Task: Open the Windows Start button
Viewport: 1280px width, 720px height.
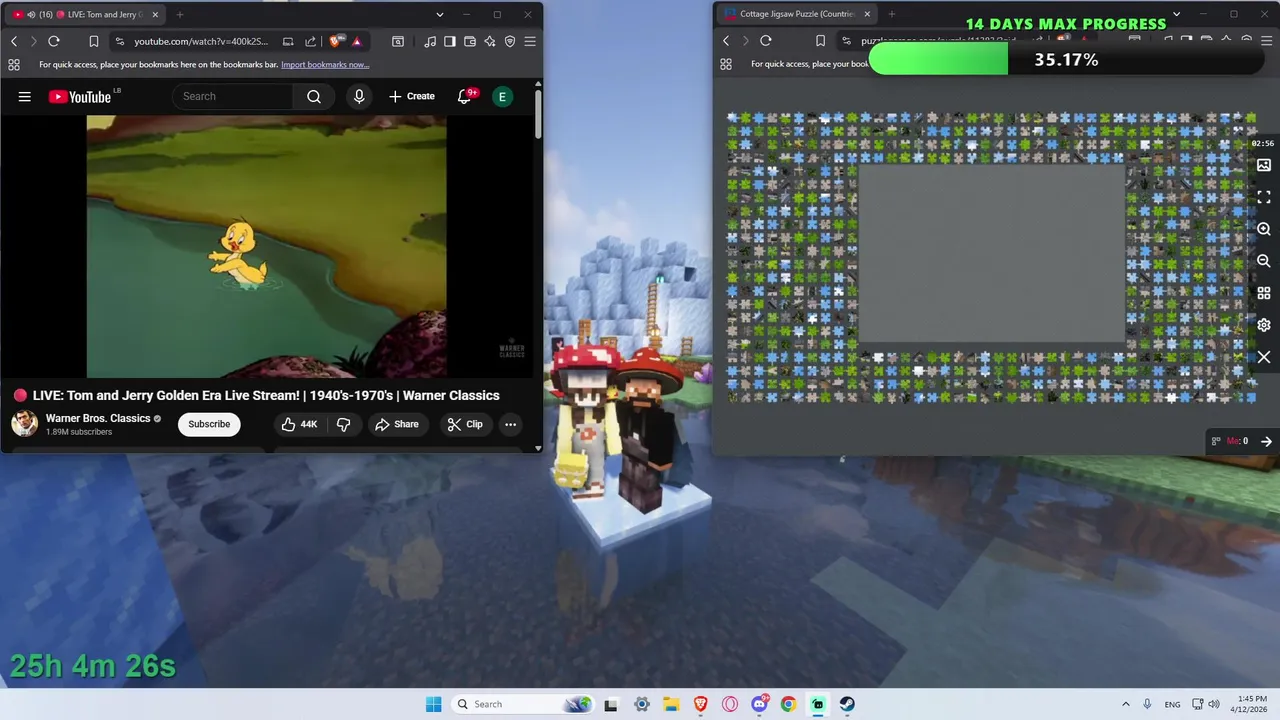Action: pyautogui.click(x=433, y=704)
